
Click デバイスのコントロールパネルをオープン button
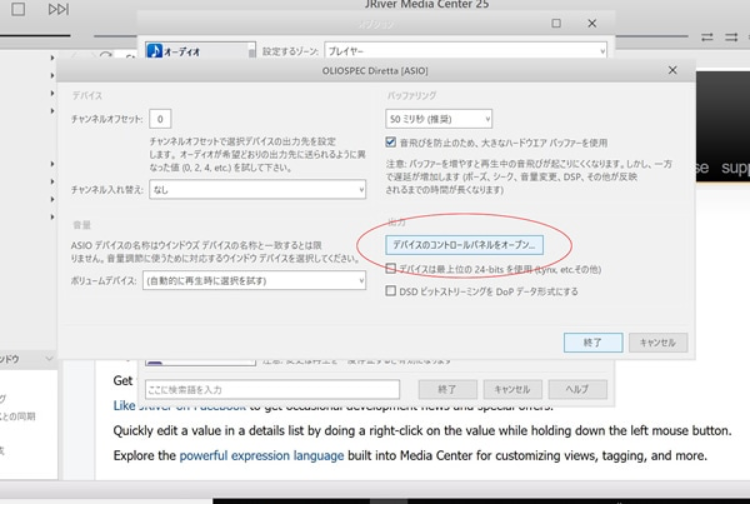click(x=464, y=245)
